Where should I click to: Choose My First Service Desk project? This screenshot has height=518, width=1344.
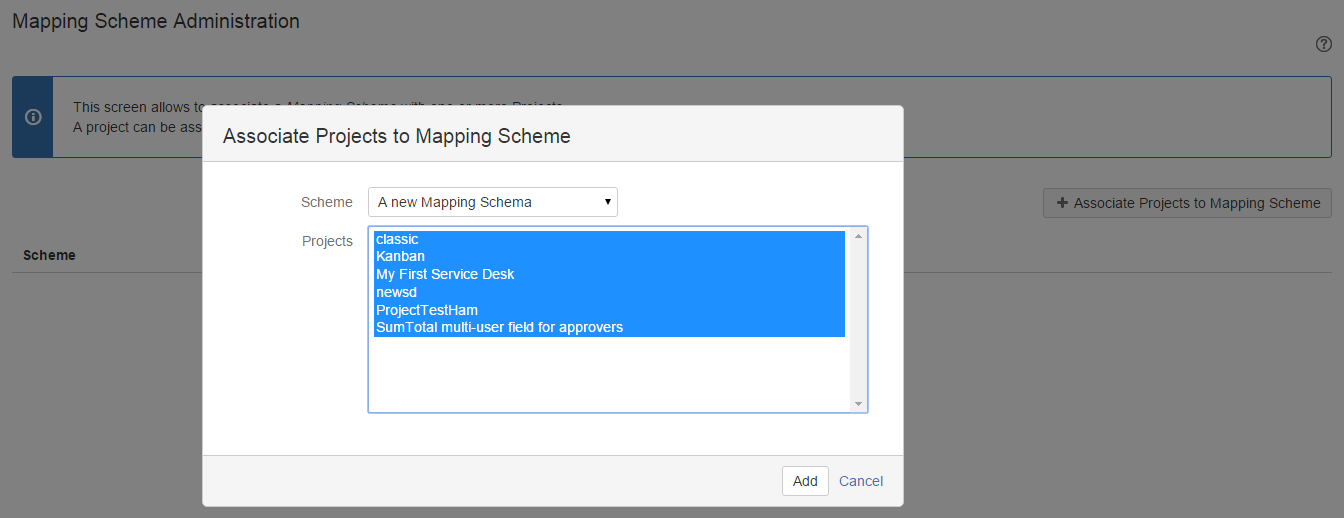pos(445,274)
